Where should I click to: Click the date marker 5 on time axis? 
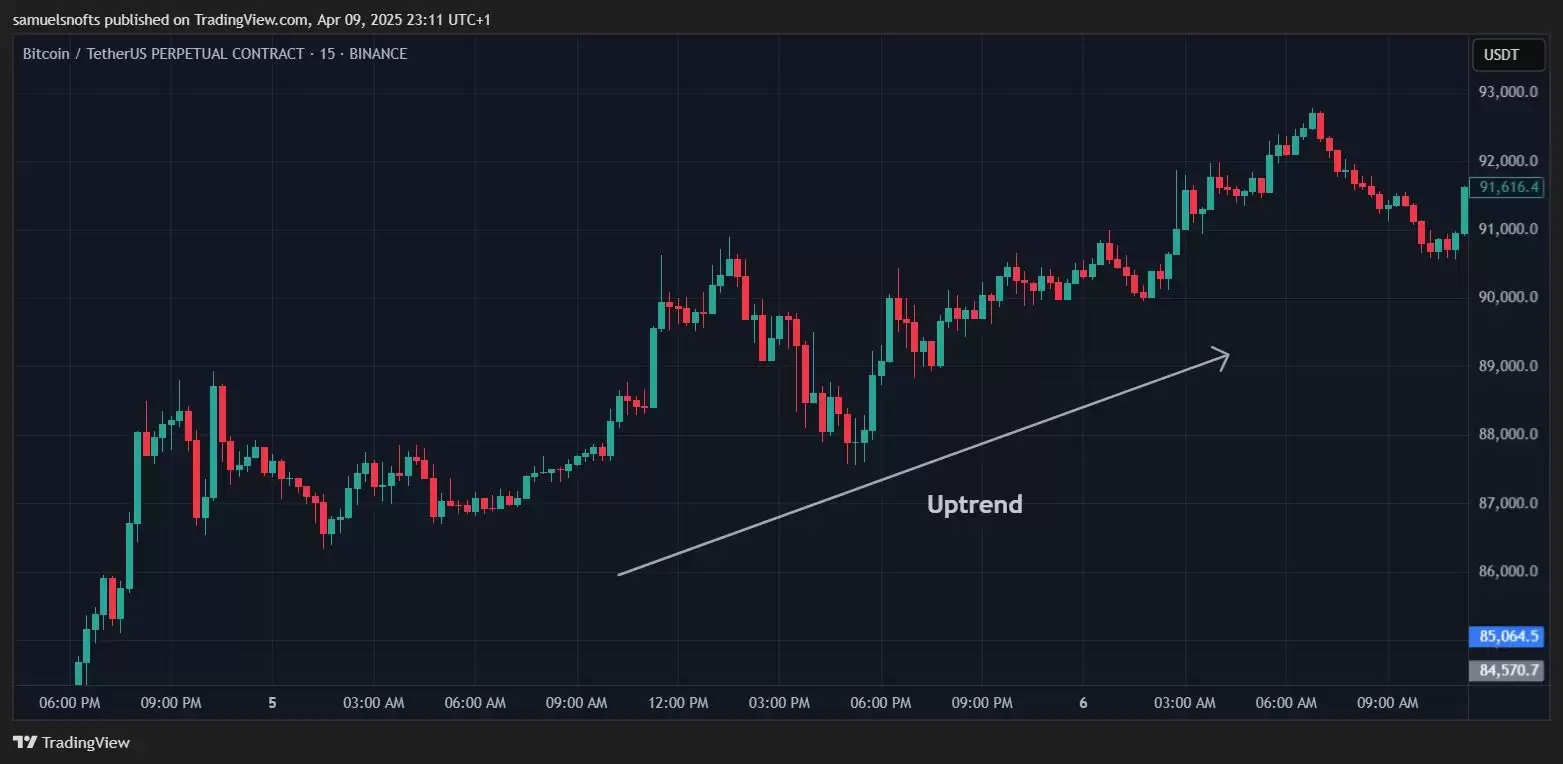point(272,703)
